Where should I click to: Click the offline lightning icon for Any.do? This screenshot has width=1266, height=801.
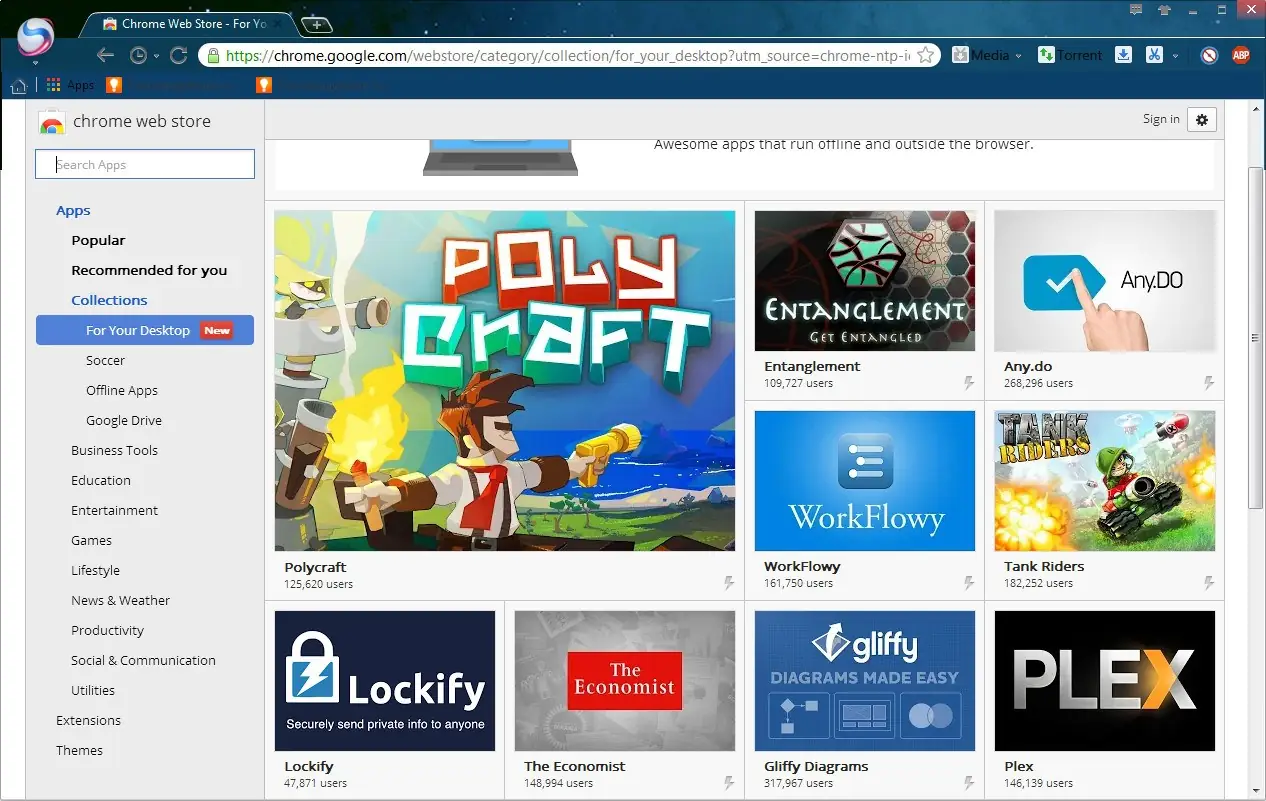click(1209, 383)
